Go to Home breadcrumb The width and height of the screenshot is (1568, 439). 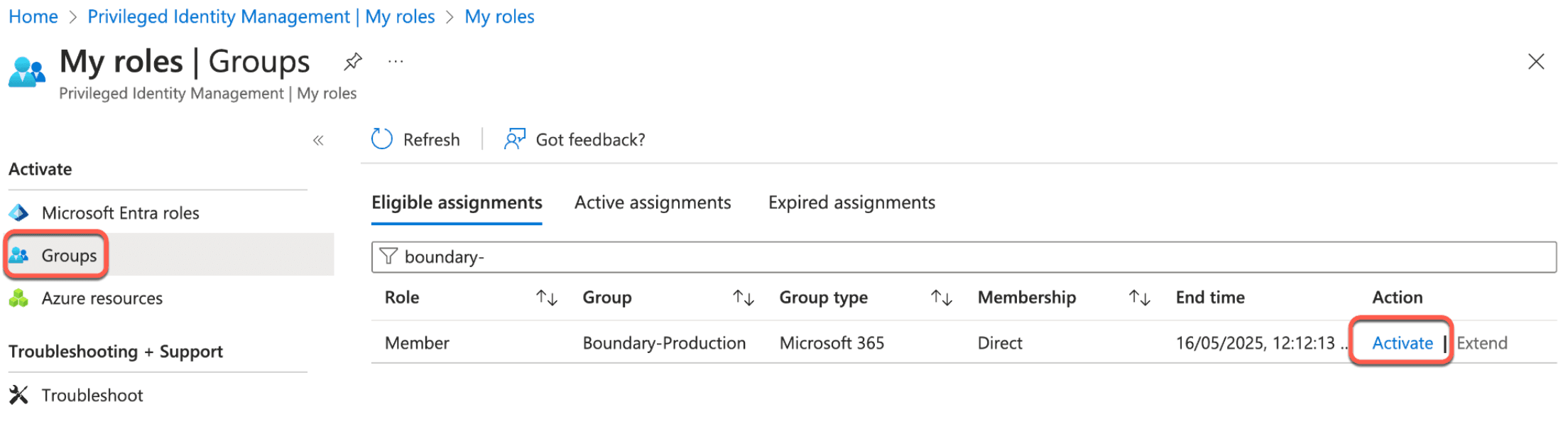33,16
